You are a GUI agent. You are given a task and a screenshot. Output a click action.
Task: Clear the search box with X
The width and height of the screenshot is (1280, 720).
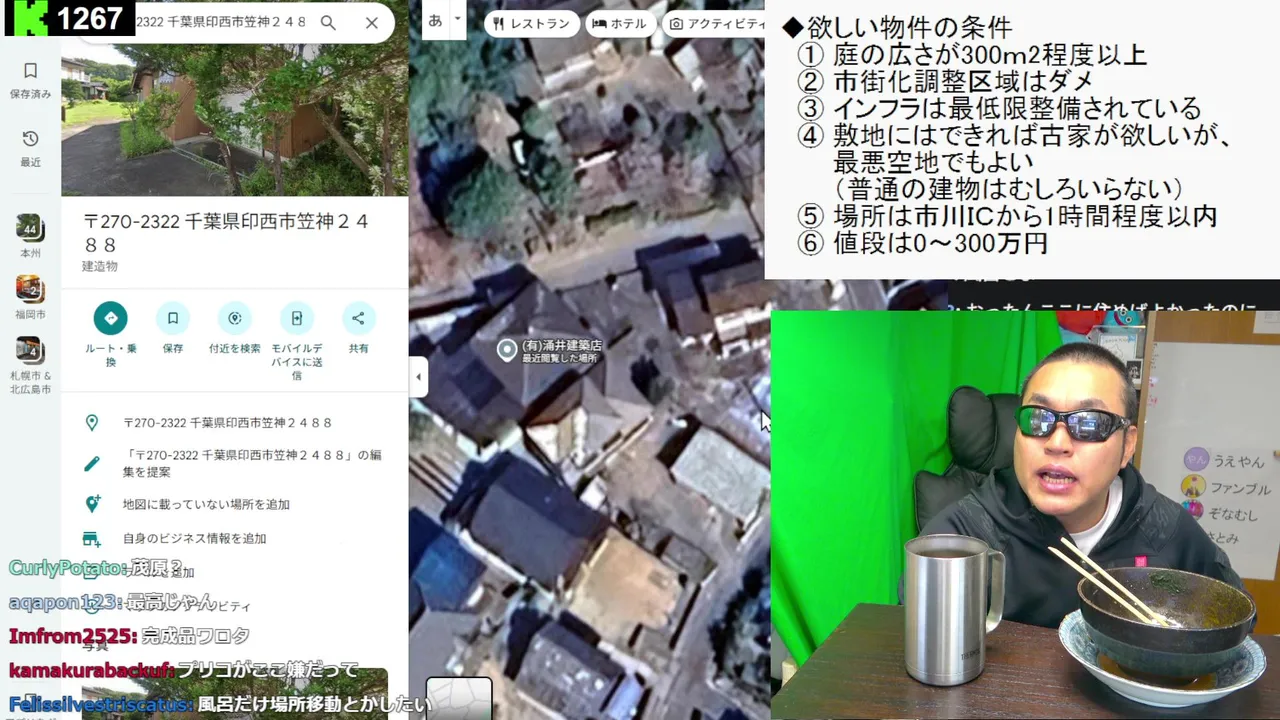(372, 22)
